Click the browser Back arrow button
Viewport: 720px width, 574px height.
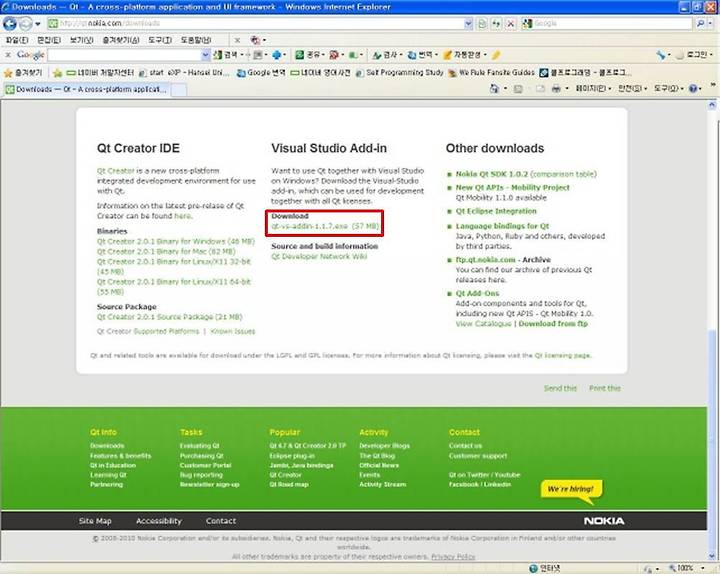10,23
